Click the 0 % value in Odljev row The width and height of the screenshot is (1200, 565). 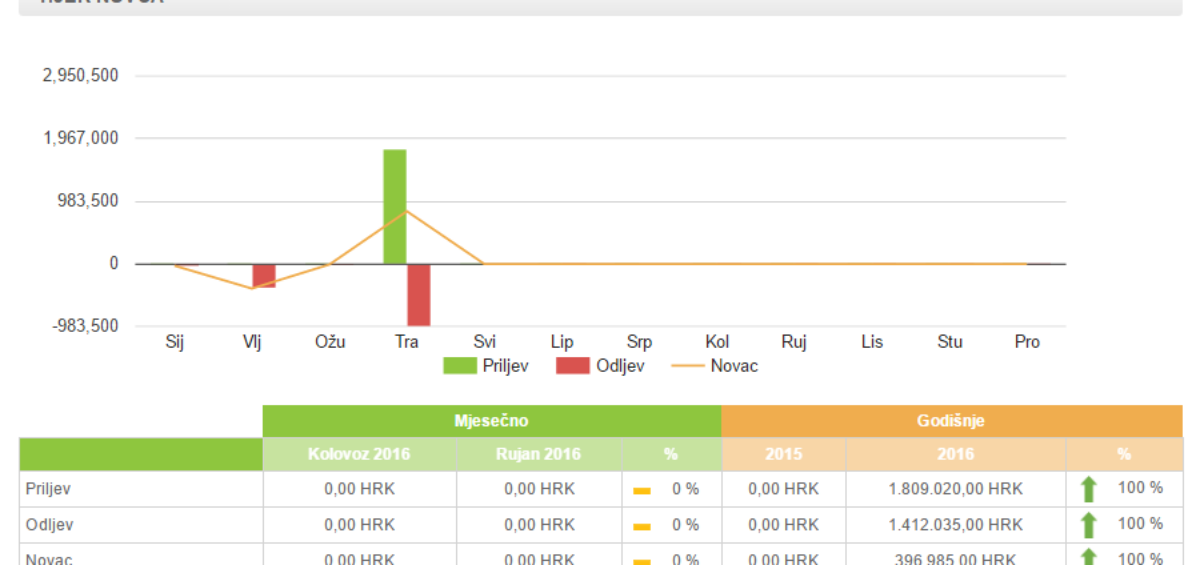click(x=685, y=525)
